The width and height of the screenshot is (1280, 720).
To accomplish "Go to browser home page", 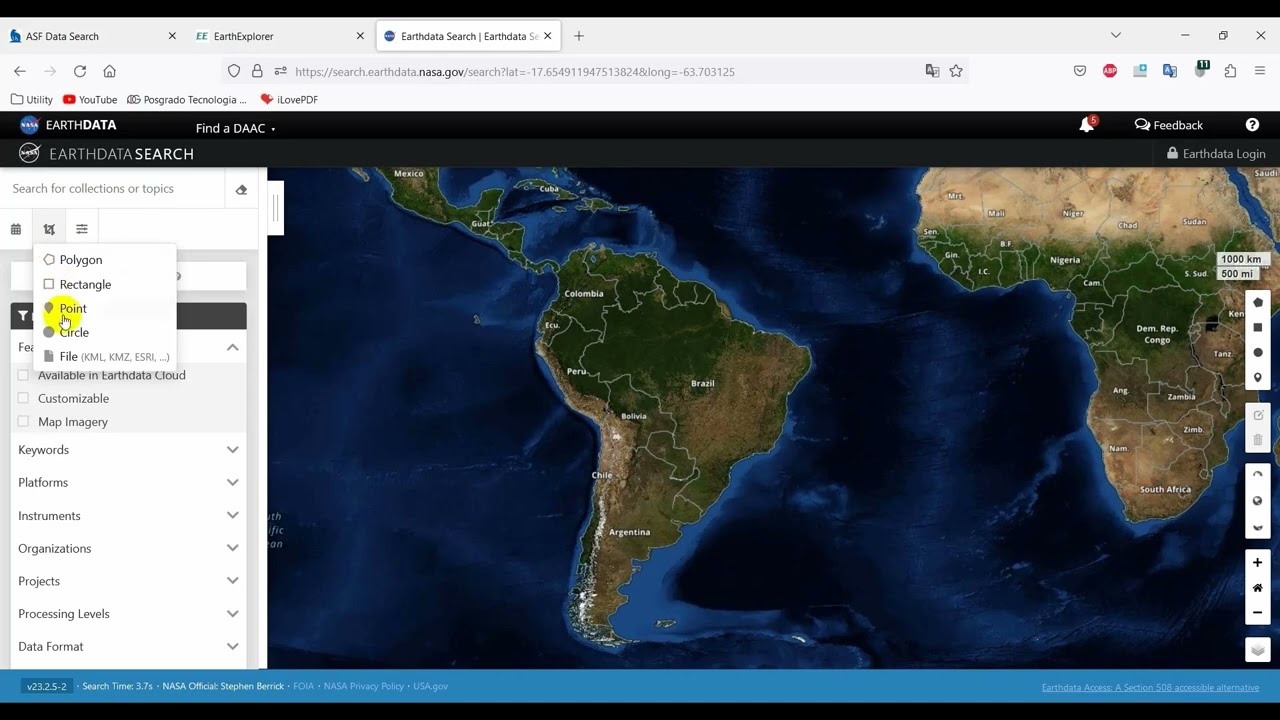I will click(110, 71).
